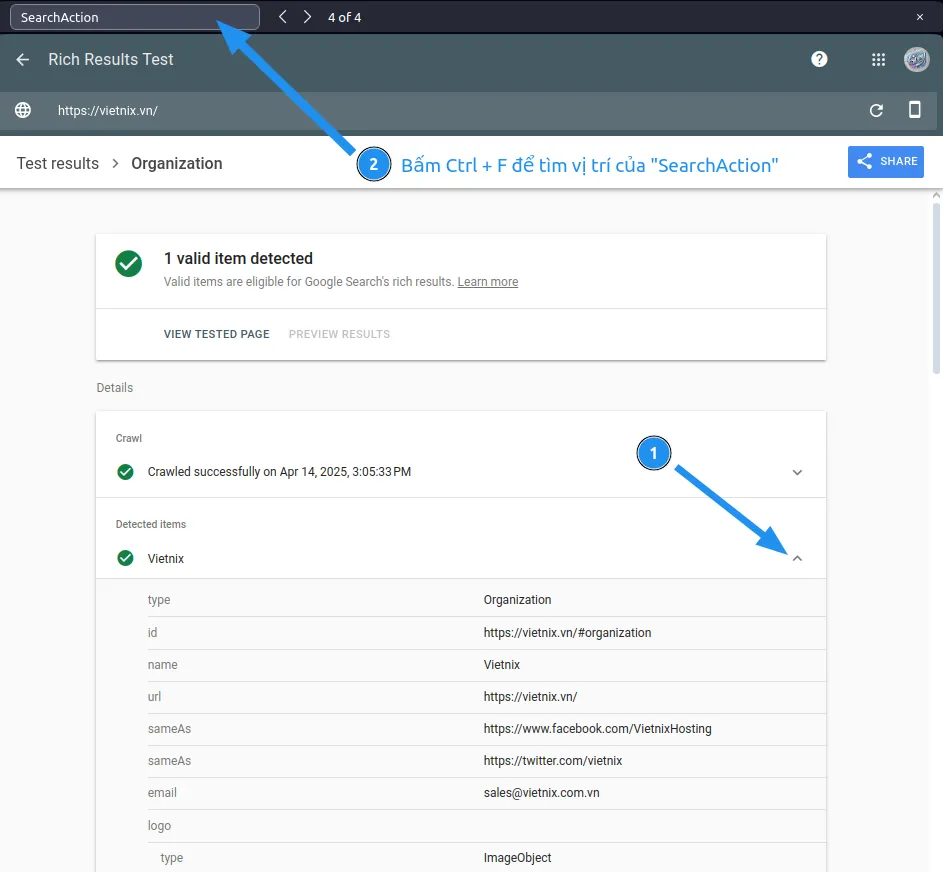Click the find bar SearchAction input field
The image size is (943, 872).
point(135,17)
